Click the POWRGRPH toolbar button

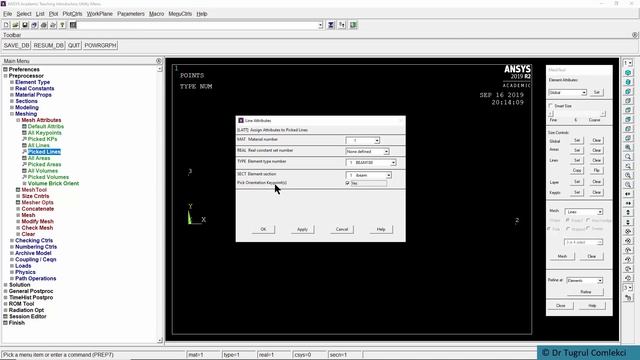pyautogui.click(x=100, y=45)
